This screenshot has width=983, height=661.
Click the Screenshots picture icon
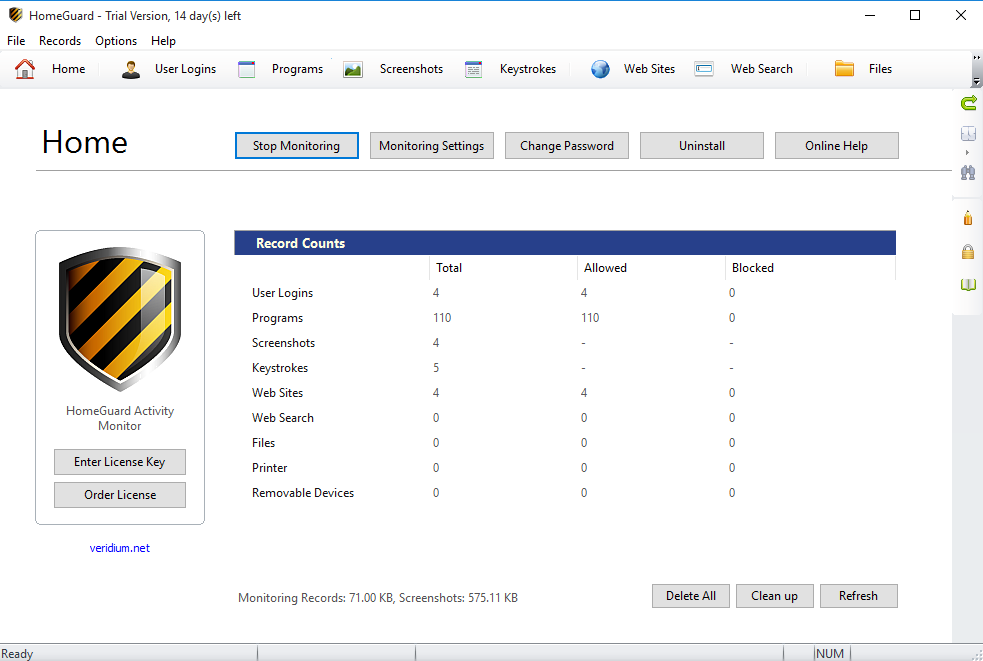coord(353,69)
